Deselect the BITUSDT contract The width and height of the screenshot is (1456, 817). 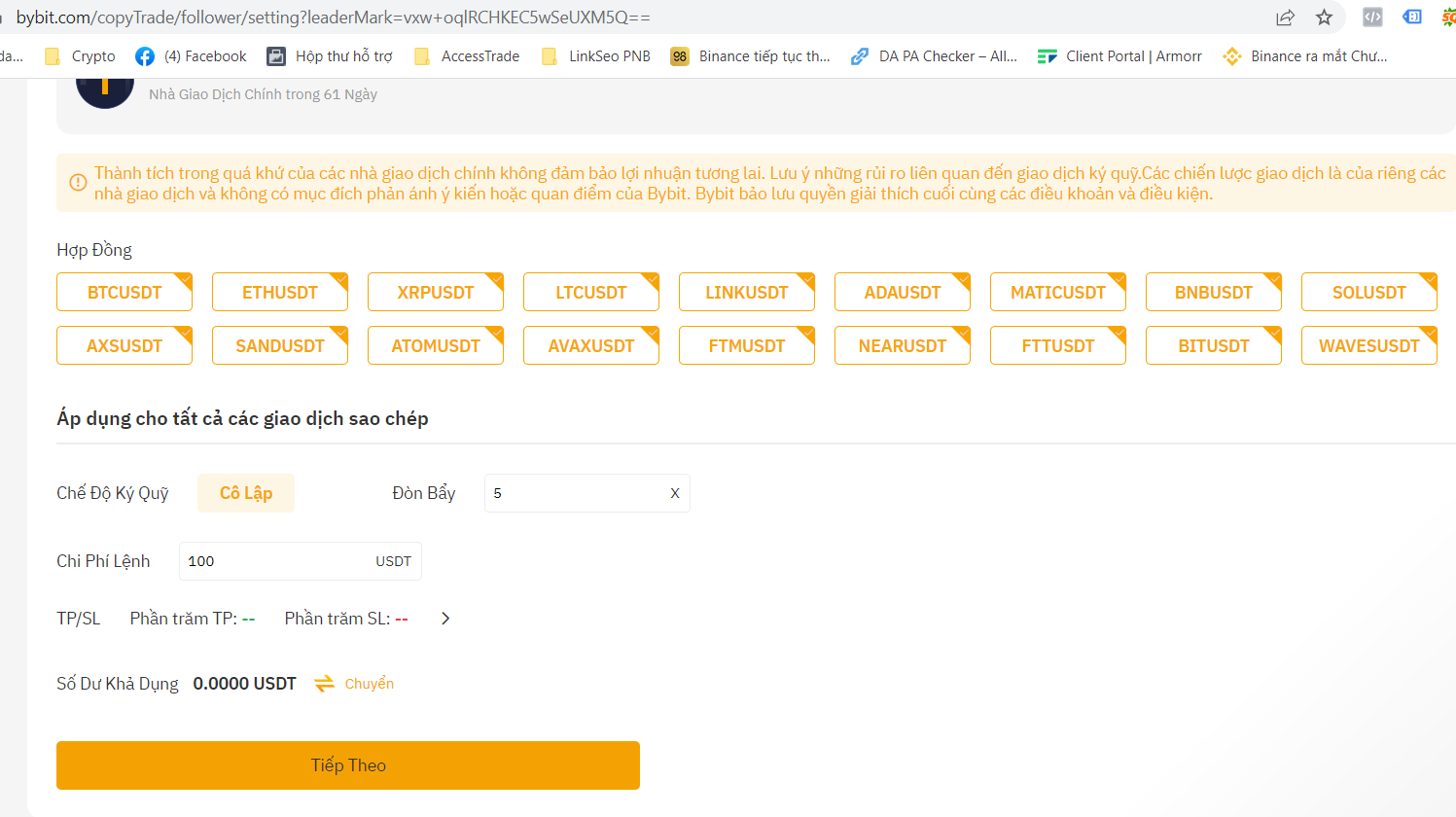tap(1214, 345)
